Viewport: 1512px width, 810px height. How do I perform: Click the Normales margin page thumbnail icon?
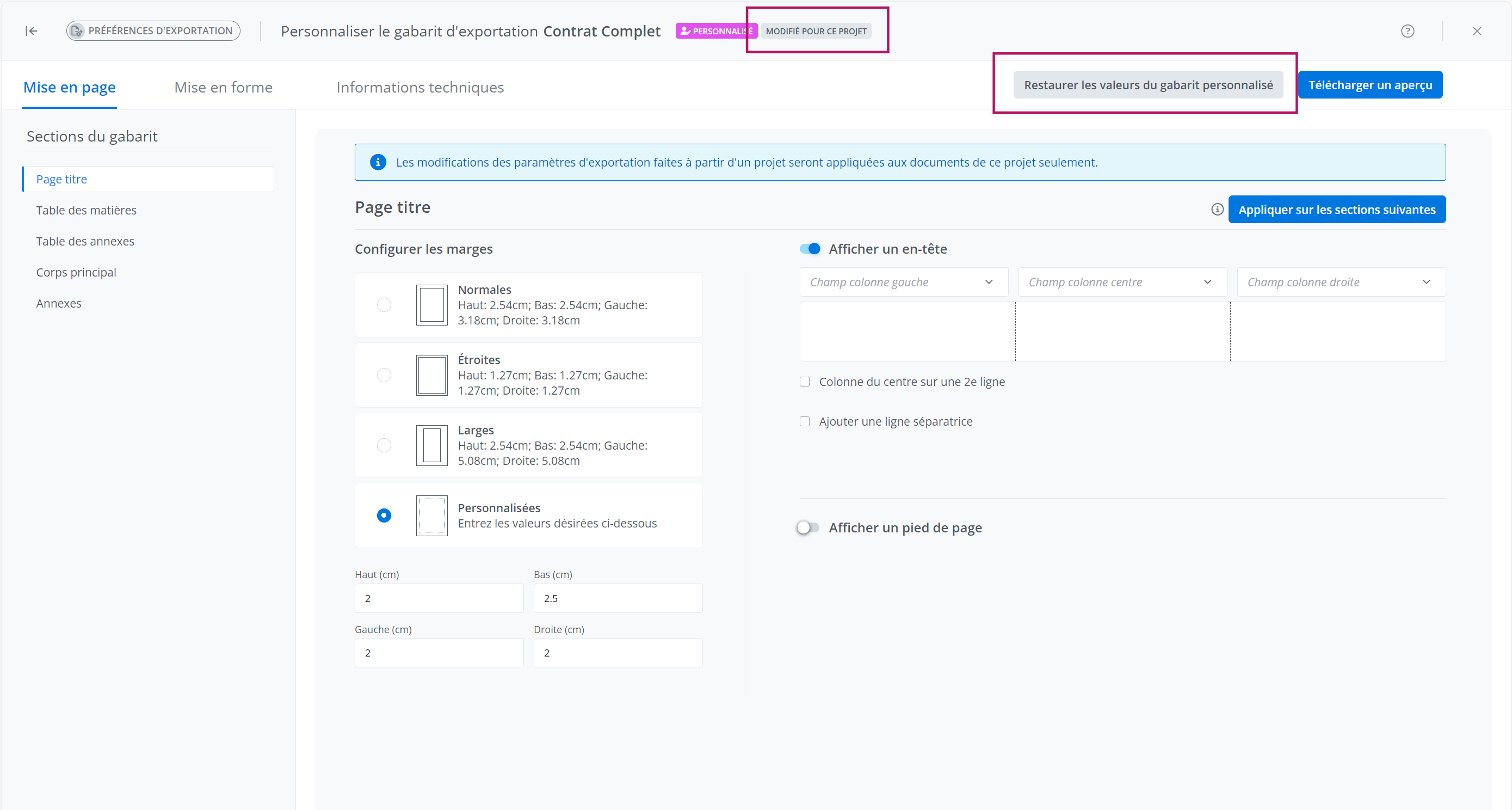point(431,305)
